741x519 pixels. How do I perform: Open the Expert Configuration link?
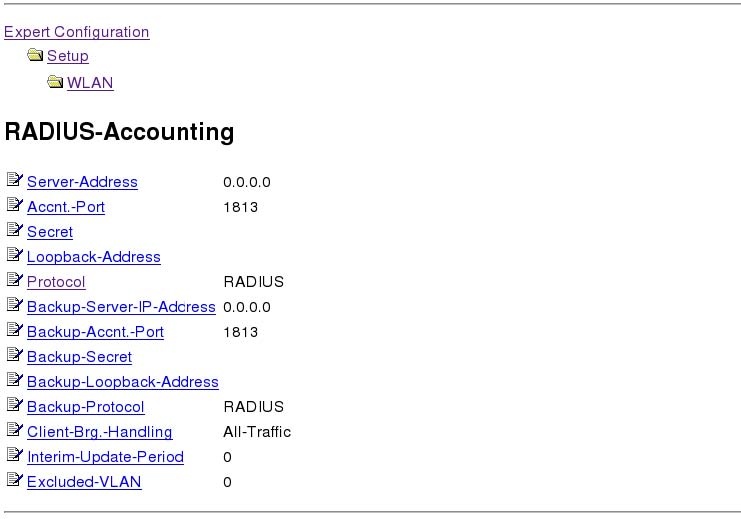(x=77, y=32)
